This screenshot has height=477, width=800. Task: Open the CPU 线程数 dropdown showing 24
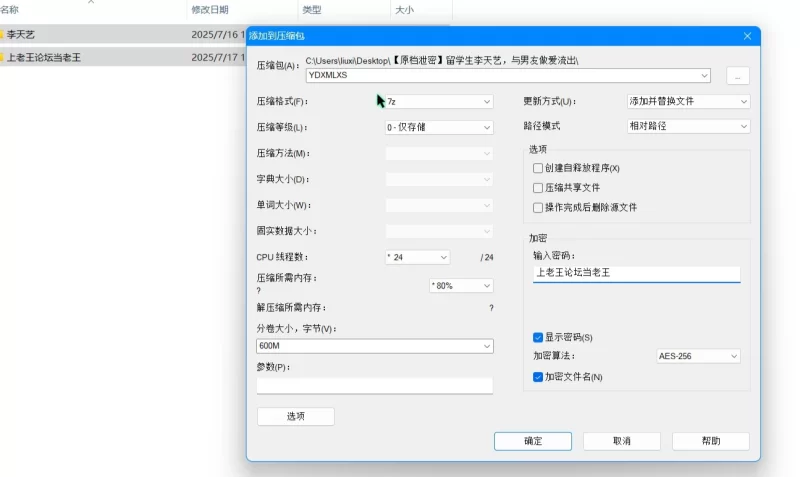pyautogui.click(x=417, y=257)
